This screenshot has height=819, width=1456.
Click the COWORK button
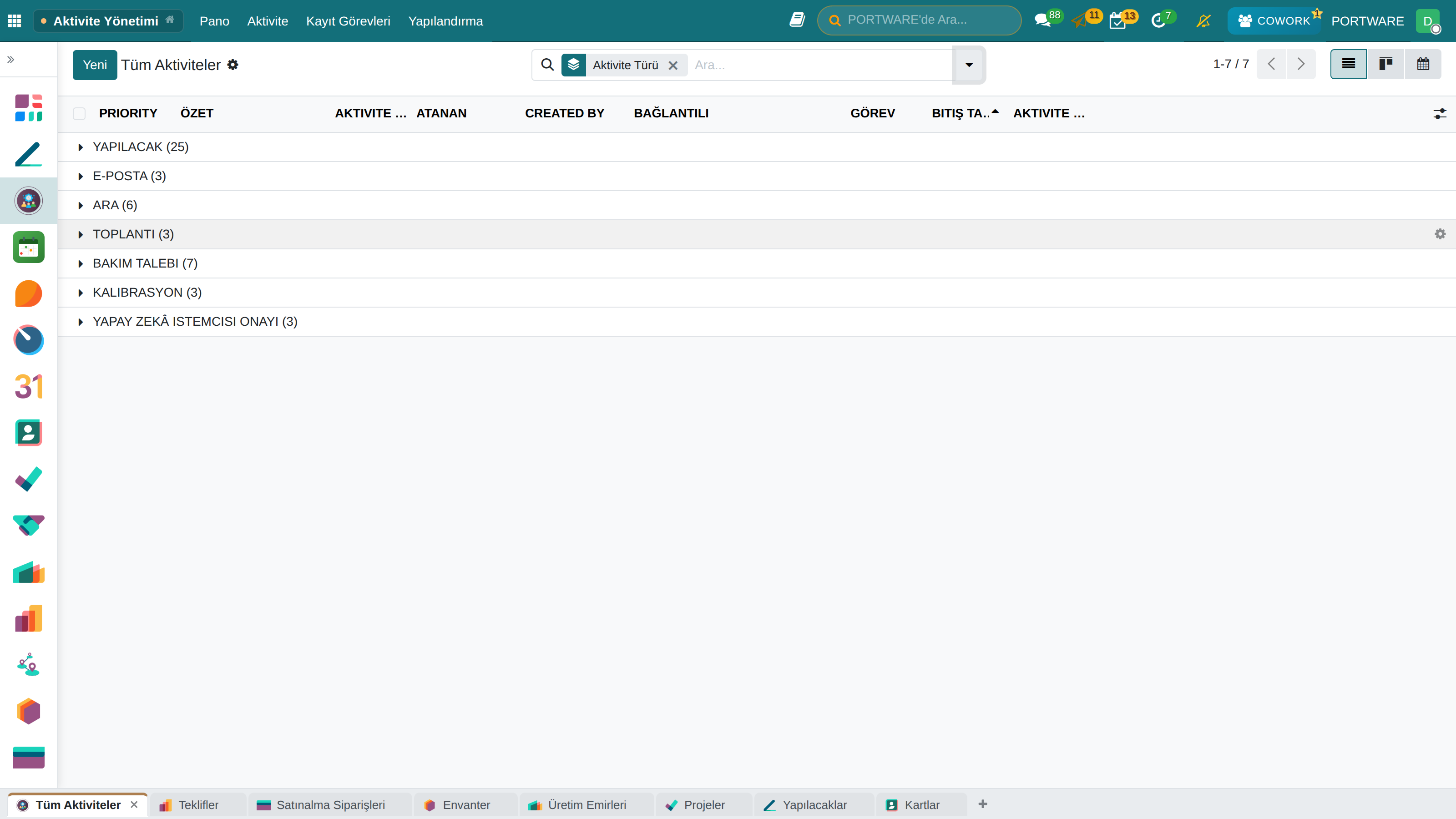click(1274, 21)
